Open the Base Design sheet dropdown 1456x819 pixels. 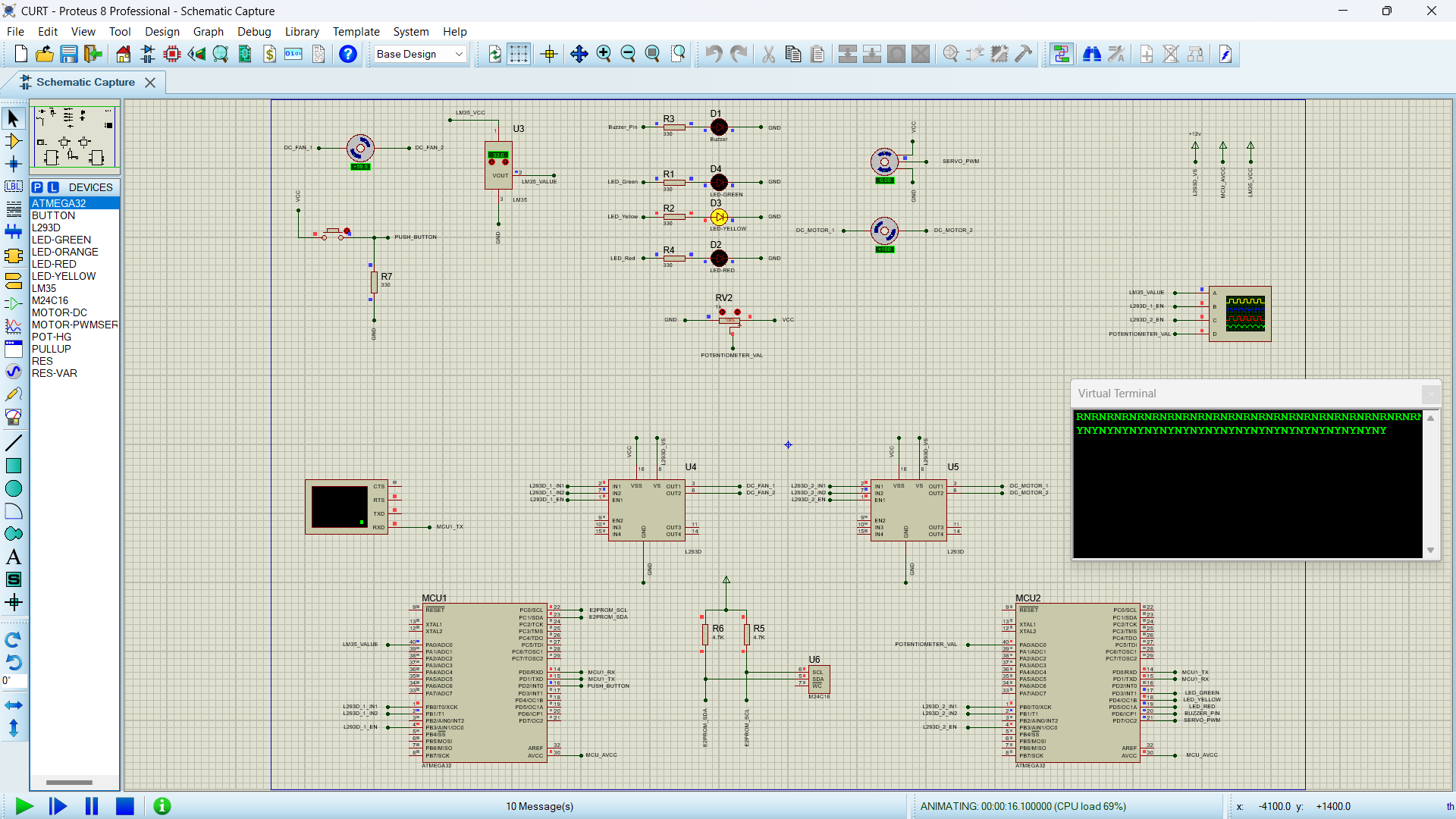[458, 54]
